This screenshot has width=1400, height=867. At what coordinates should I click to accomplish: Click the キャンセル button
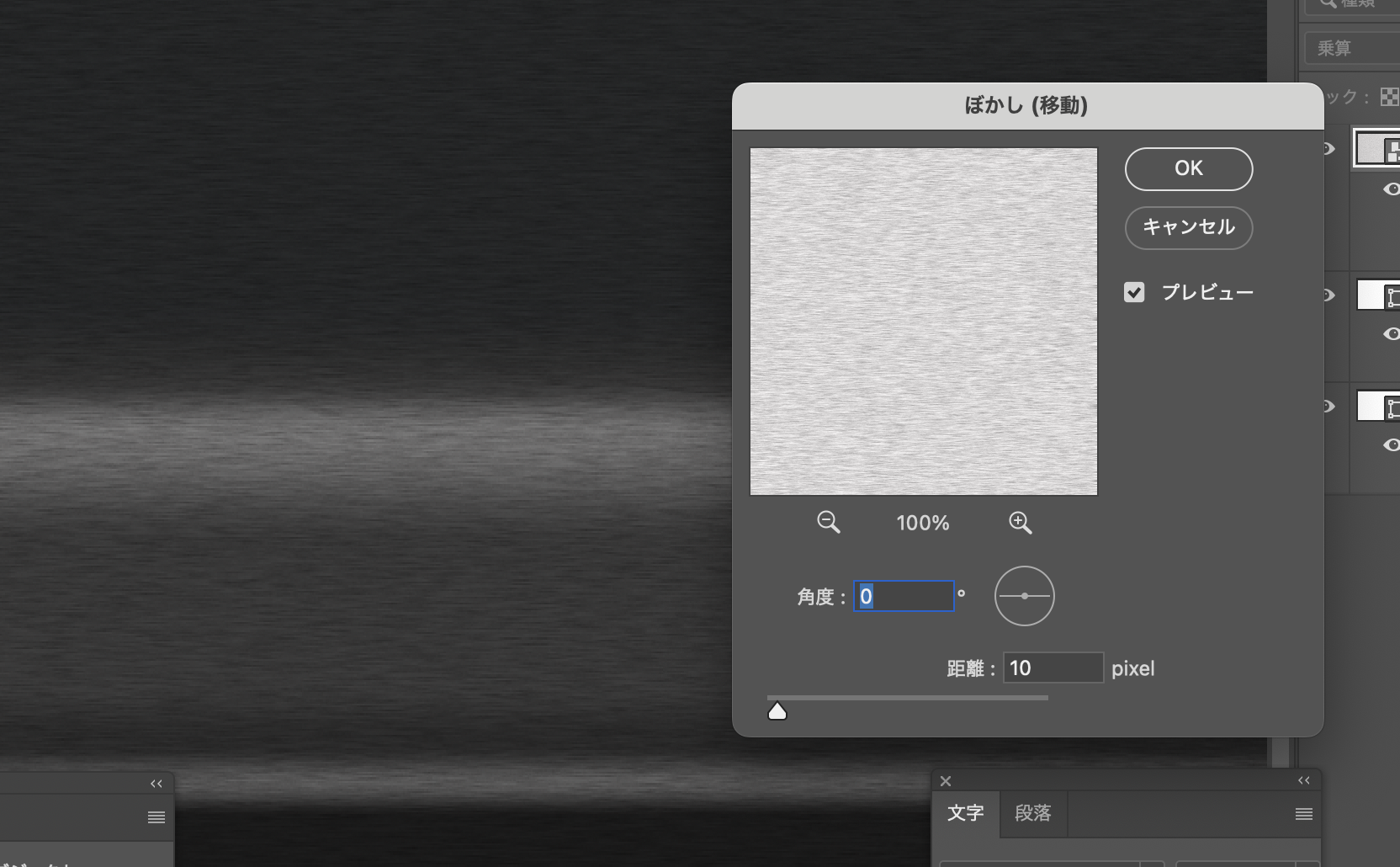coord(1188,227)
